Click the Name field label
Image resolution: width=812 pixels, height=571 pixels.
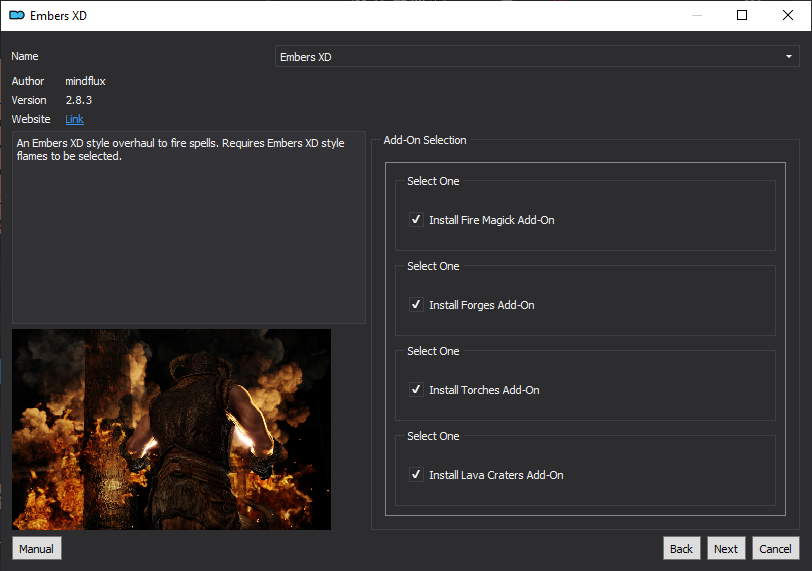point(25,56)
